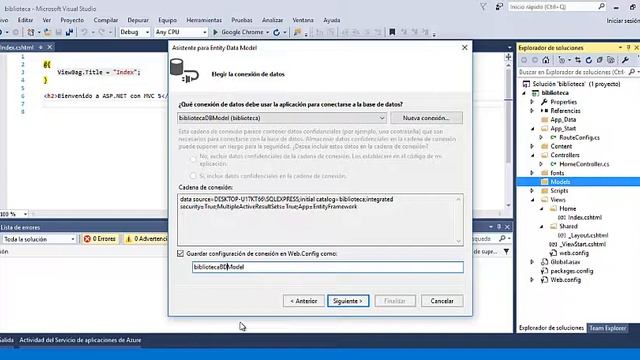Toggle the 0 Errores filter button
Image resolution: width=640 pixels, height=360 pixels.
pos(100,239)
